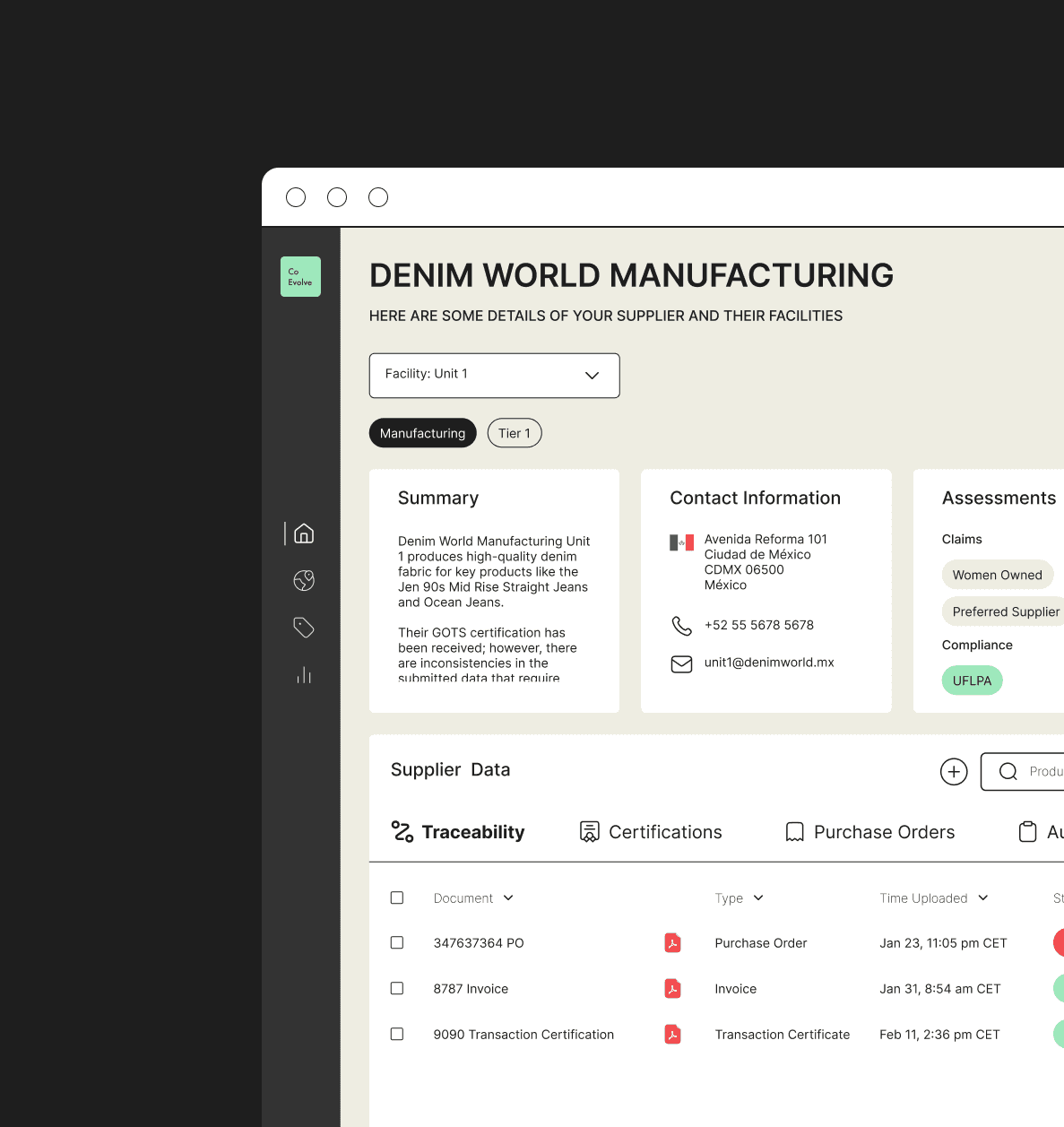Click the unit1@denimworld.mx email address

click(x=769, y=663)
